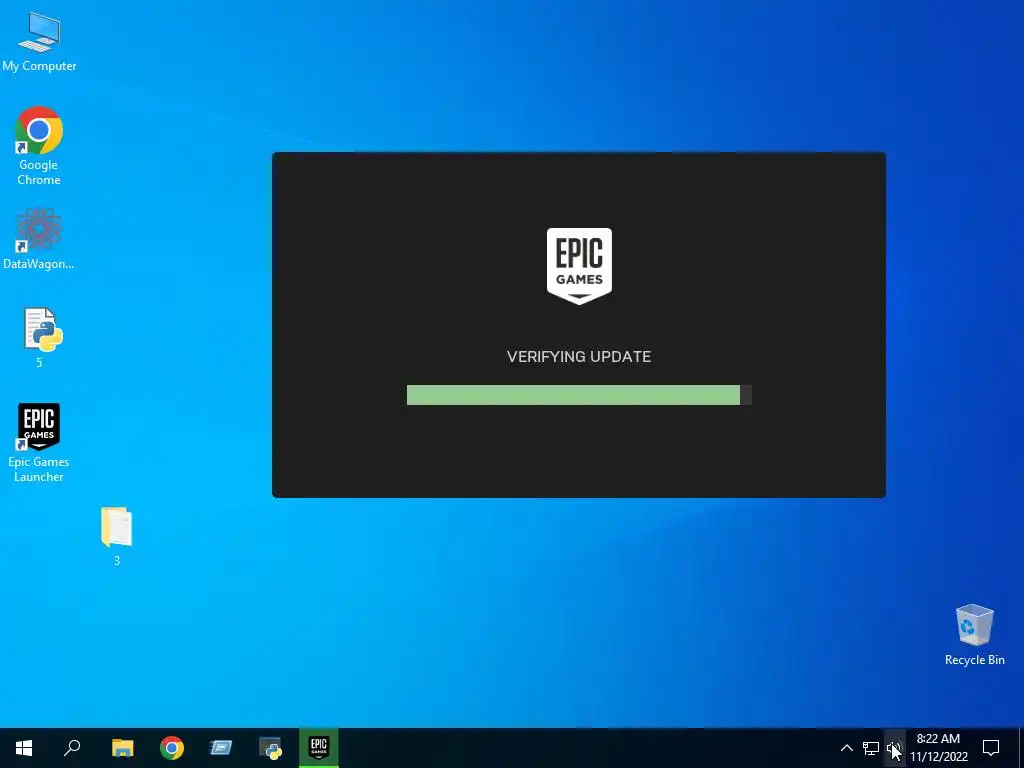Viewport: 1024px width, 768px height.
Task: Select the Python file named 5
Action: tap(42, 337)
